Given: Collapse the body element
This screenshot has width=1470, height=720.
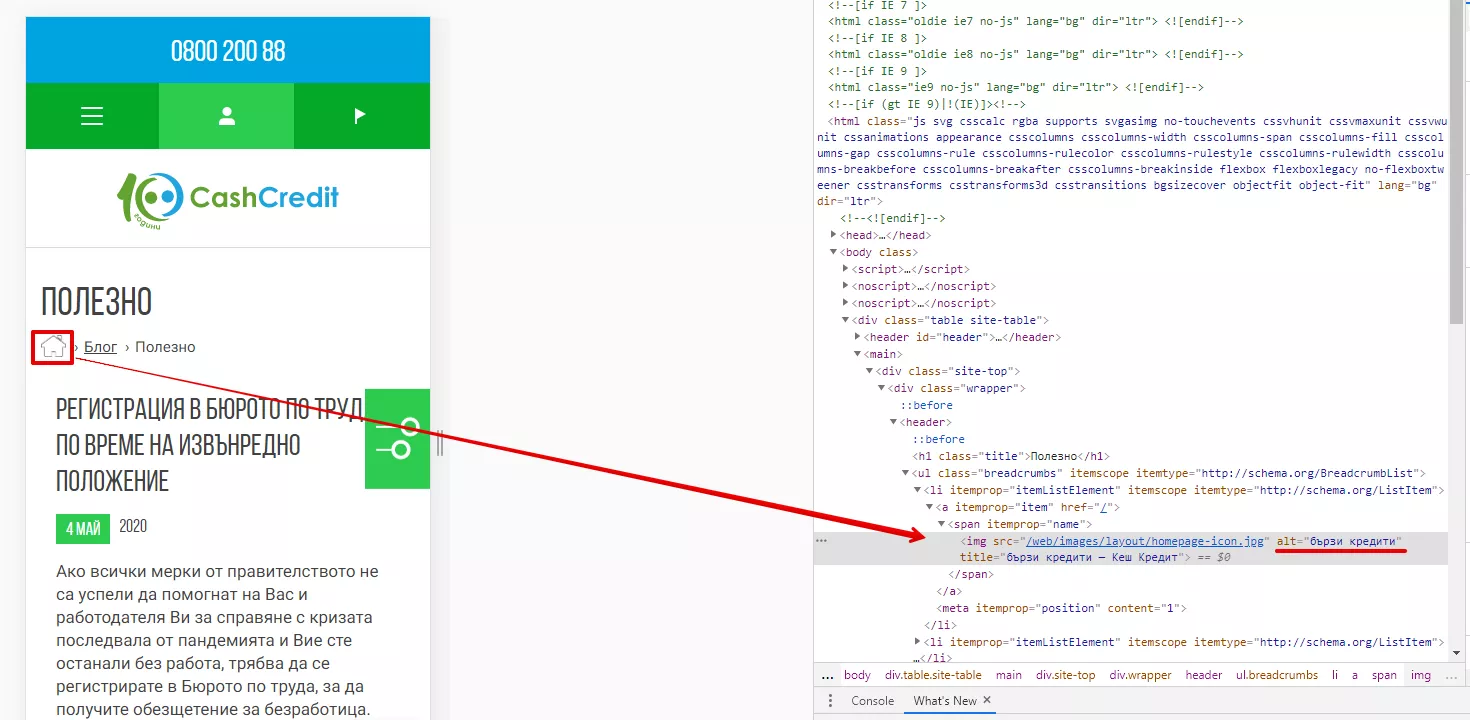Looking at the screenshot, I should pos(834,252).
